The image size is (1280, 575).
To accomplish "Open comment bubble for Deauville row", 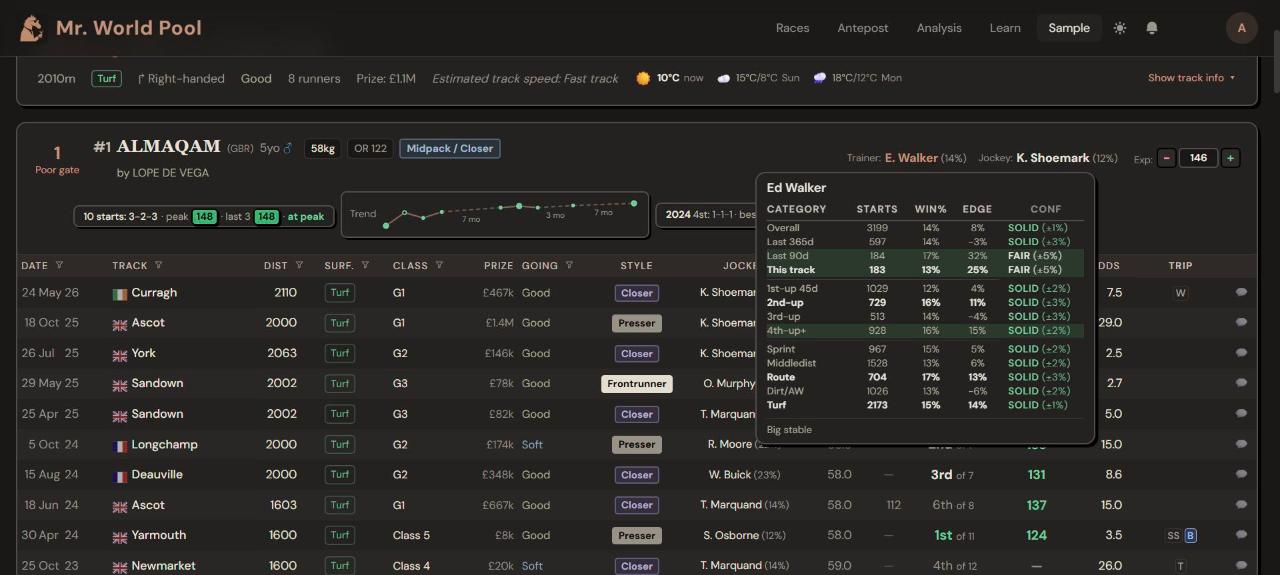I will point(1241,475).
